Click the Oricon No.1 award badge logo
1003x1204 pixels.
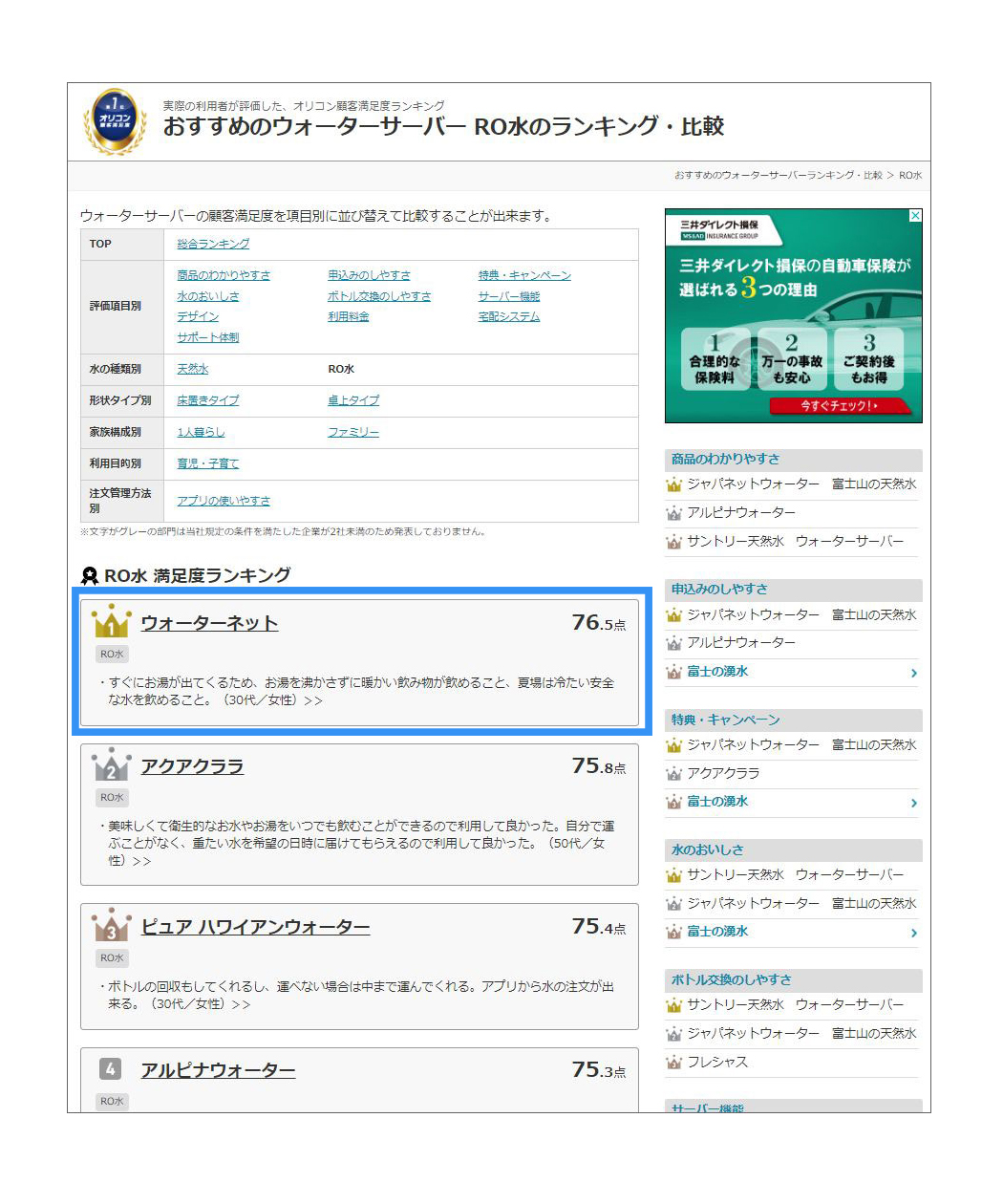coord(115,121)
